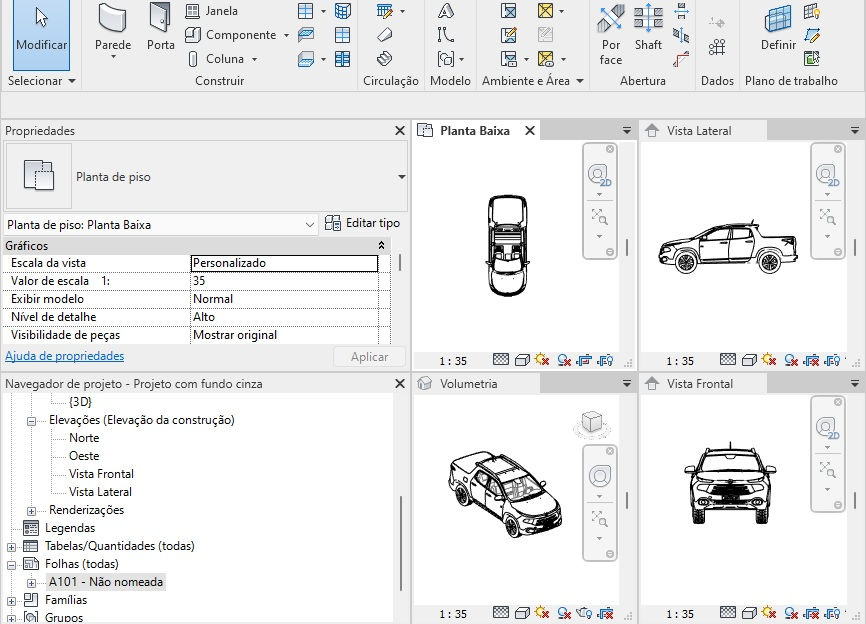Open the Componente dropdown arrow

coord(286,35)
